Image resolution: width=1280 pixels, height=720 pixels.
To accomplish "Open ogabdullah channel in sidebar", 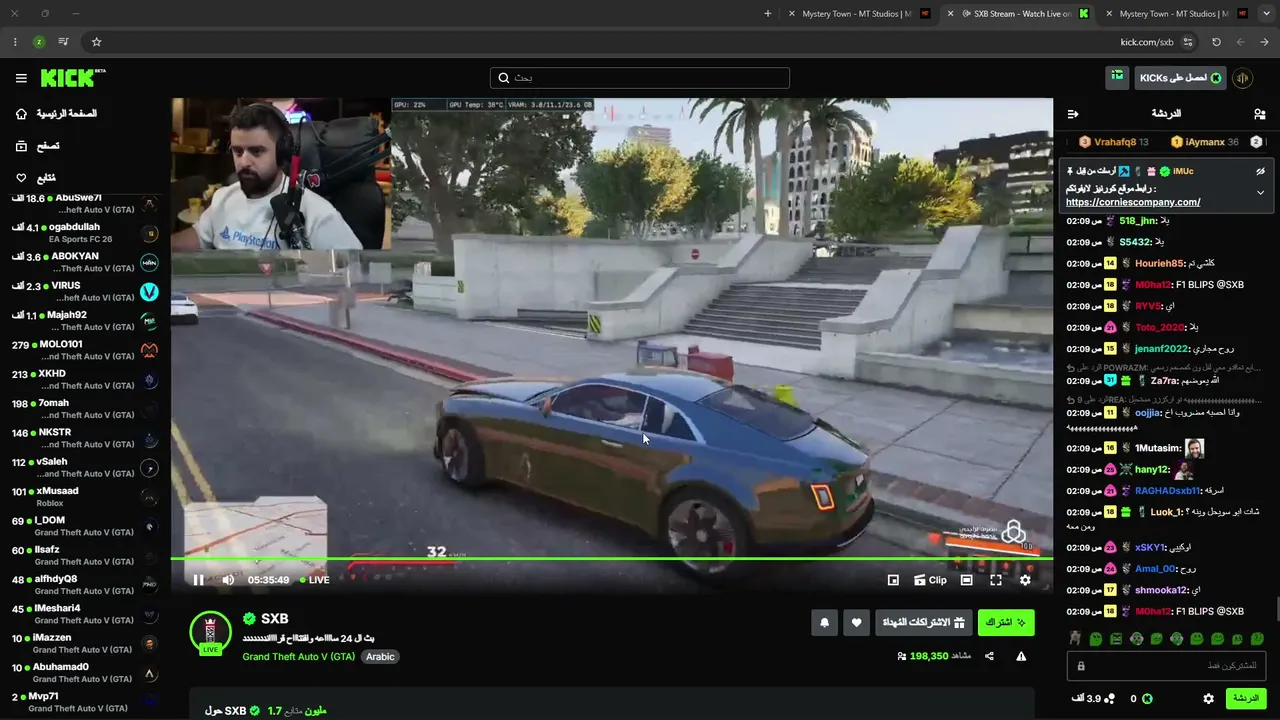I will [x=85, y=233].
